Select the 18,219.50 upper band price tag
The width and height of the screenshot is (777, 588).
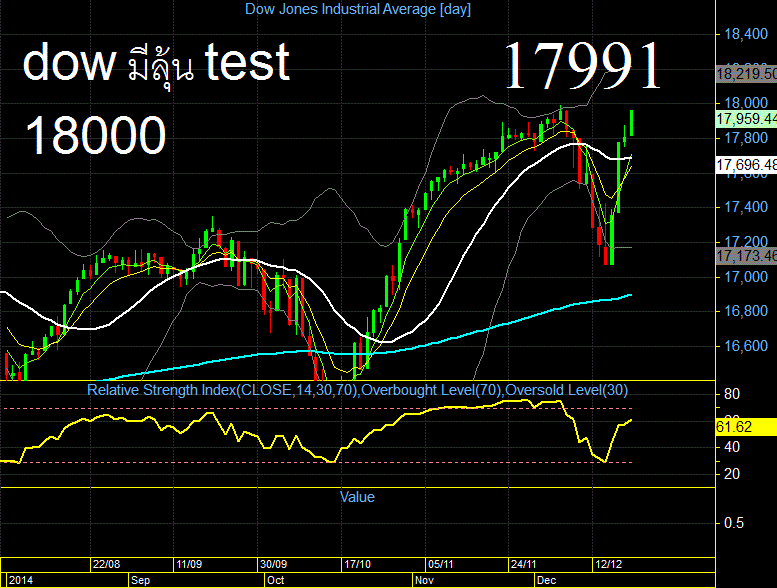pyautogui.click(x=746, y=74)
